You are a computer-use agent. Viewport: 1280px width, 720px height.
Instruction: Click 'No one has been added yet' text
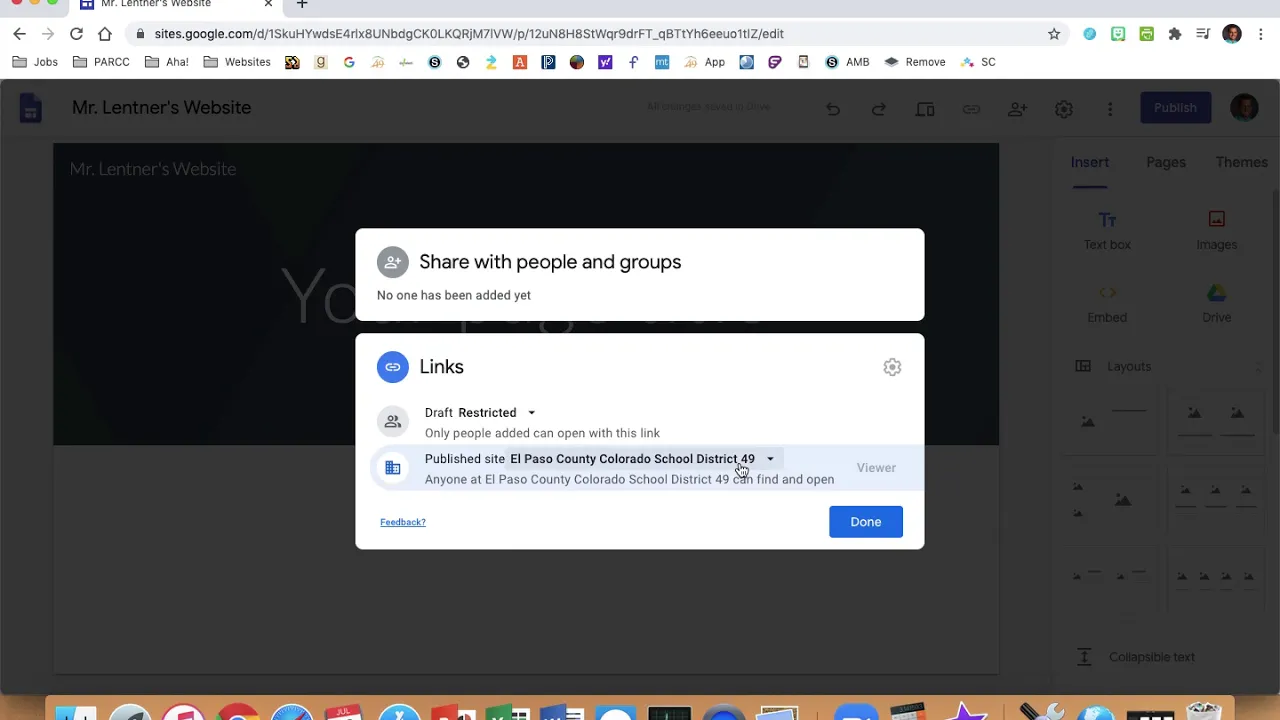click(x=454, y=296)
